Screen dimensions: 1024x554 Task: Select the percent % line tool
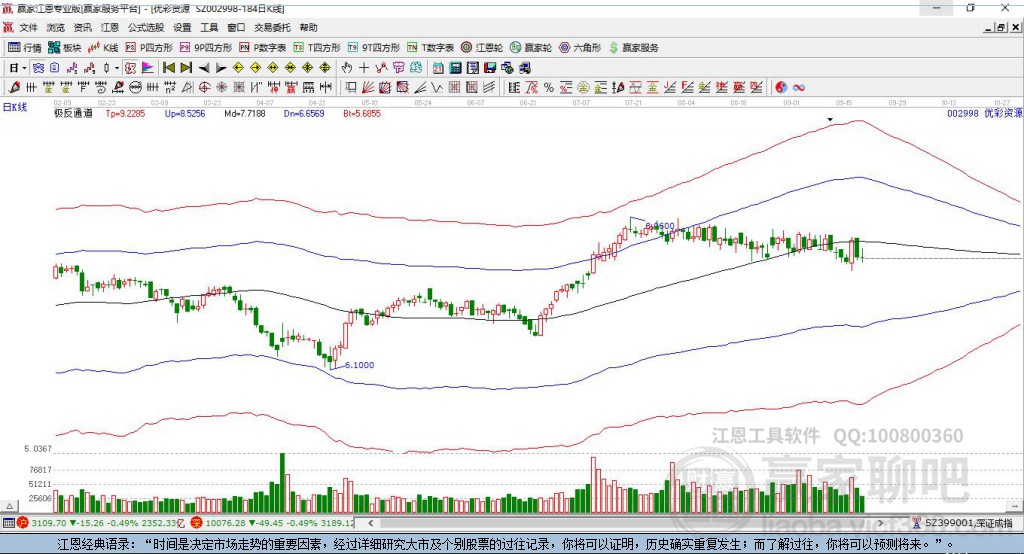tap(549, 87)
